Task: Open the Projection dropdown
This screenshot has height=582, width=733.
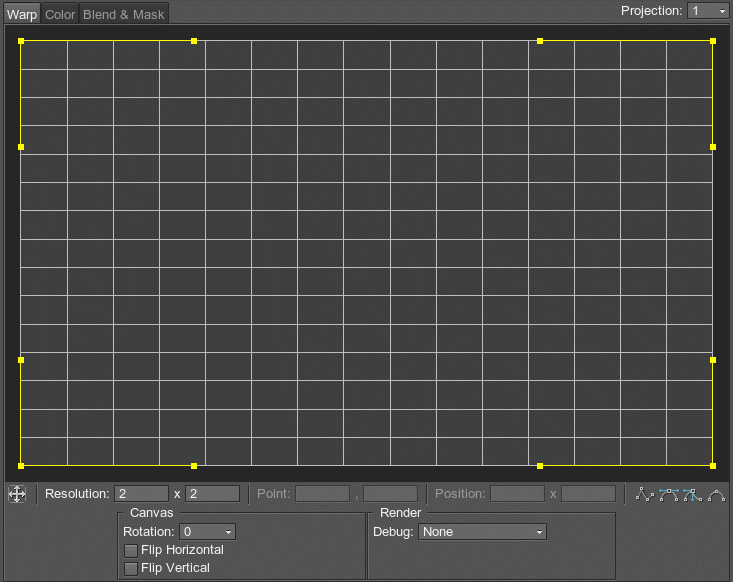Action: tap(708, 11)
